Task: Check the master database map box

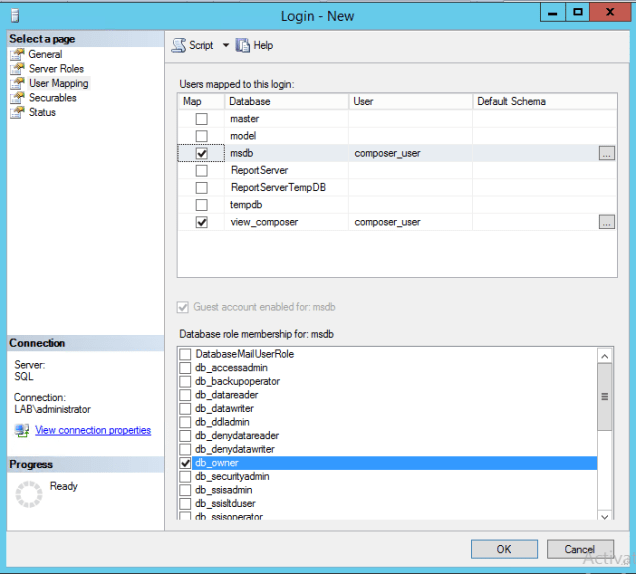Action: pyautogui.click(x=202, y=119)
